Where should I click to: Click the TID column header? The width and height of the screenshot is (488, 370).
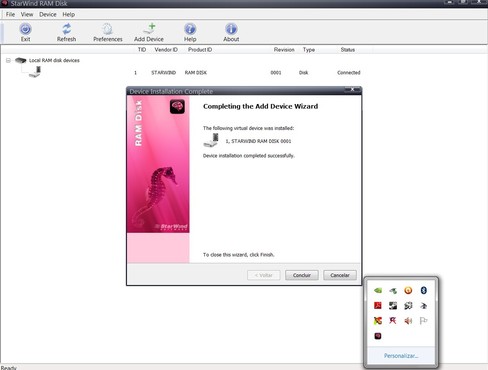142,50
